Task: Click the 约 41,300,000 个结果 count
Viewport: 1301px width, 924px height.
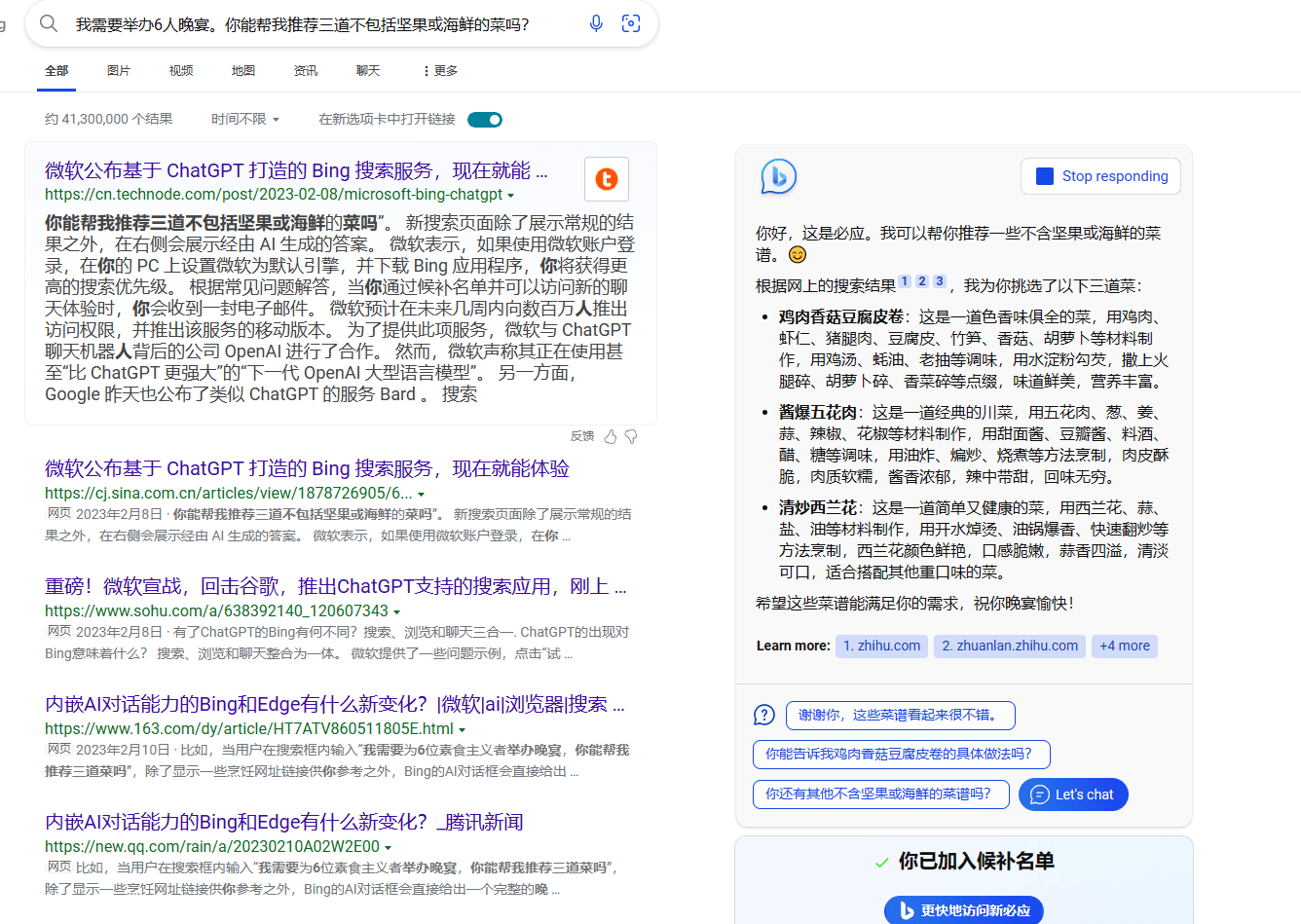Action: [x=109, y=119]
